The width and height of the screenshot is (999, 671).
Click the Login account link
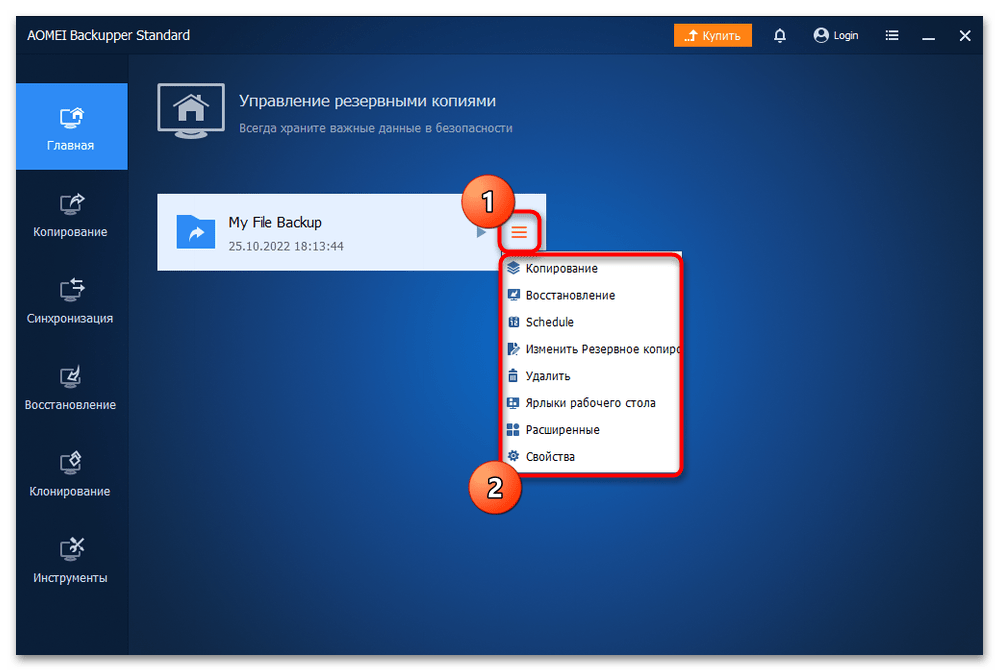coord(836,36)
